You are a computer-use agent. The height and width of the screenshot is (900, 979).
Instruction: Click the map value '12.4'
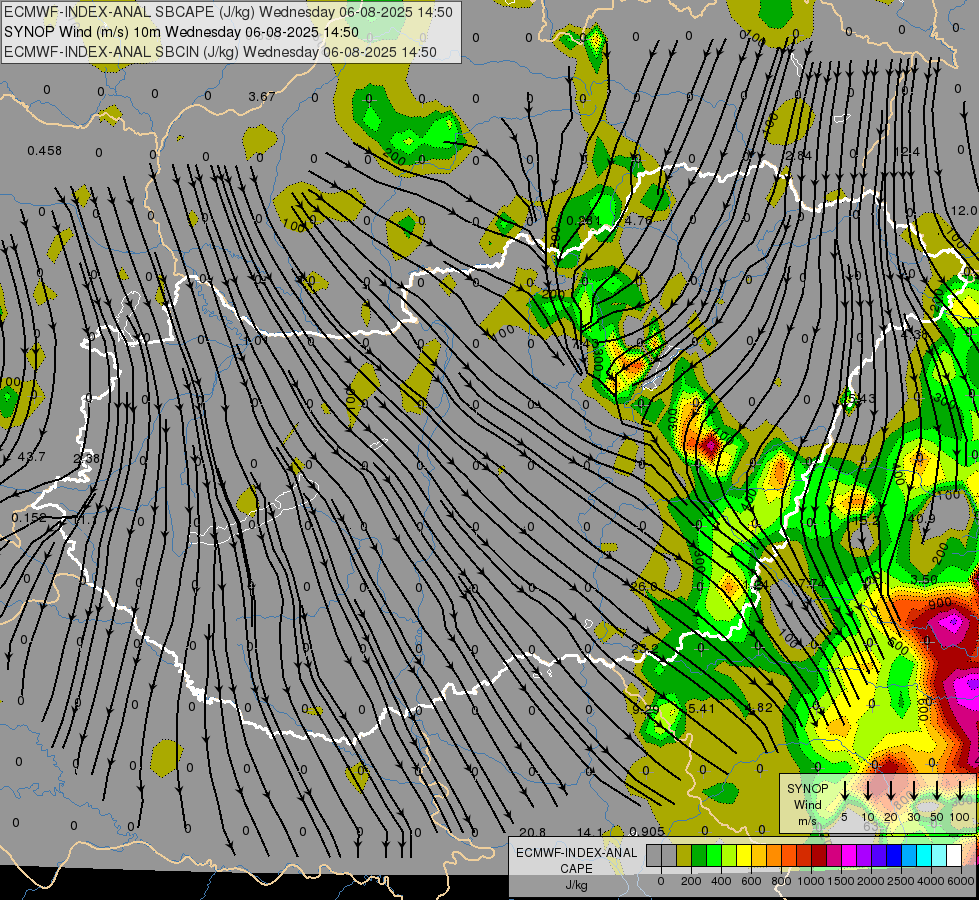[x=907, y=152]
